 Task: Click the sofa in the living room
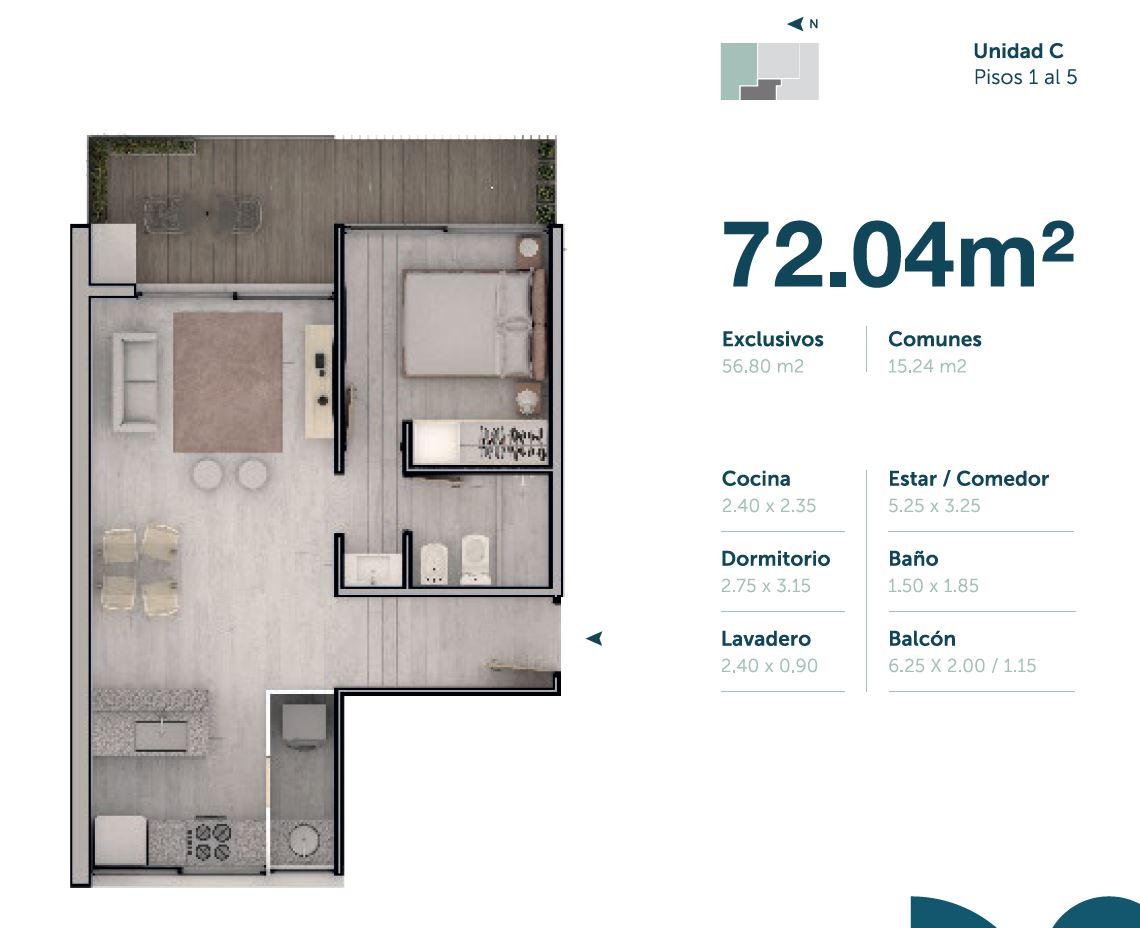pyautogui.click(x=135, y=383)
